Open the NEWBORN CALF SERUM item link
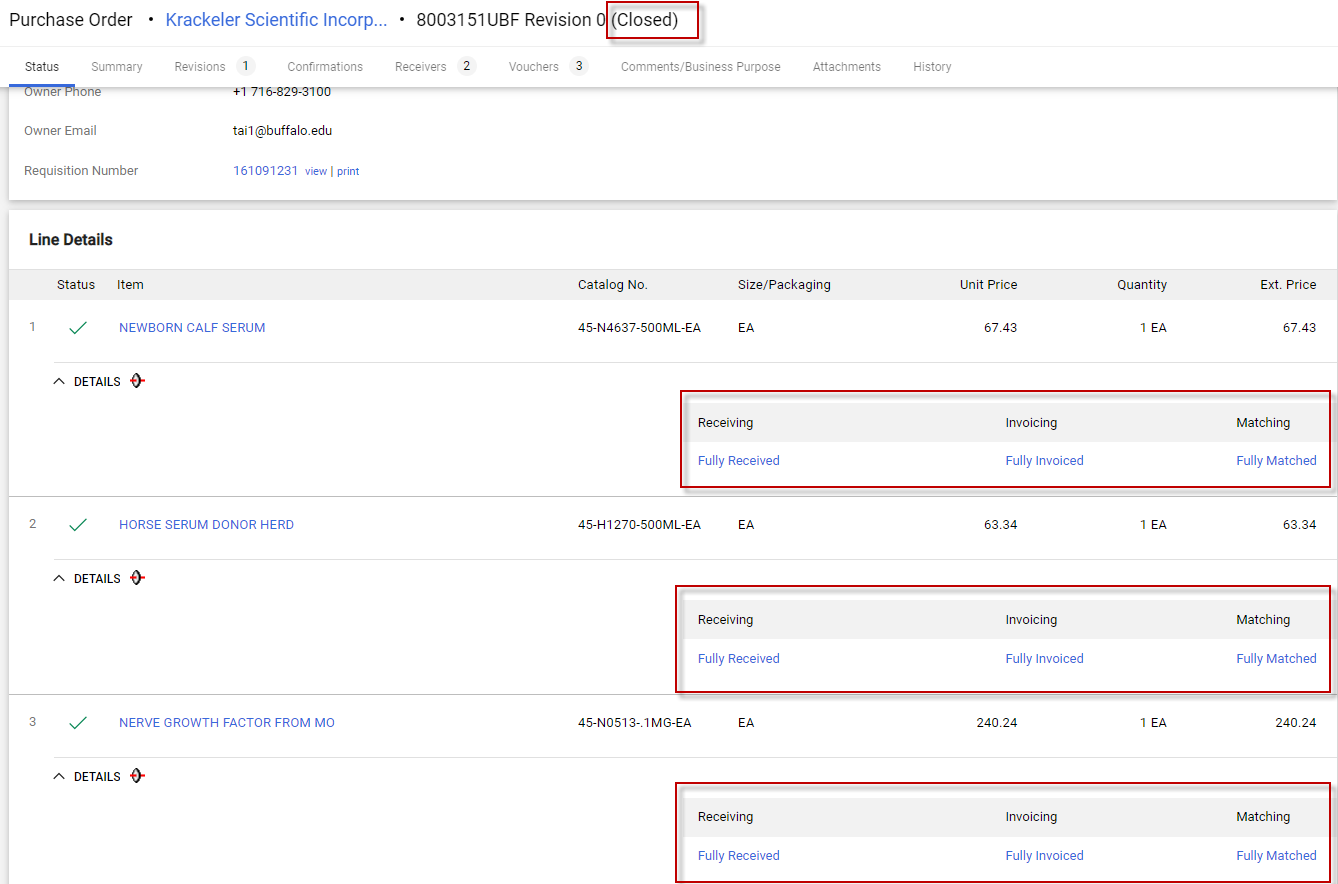Image resolution: width=1338 pixels, height=884 pixels. (x=192, y=328)
